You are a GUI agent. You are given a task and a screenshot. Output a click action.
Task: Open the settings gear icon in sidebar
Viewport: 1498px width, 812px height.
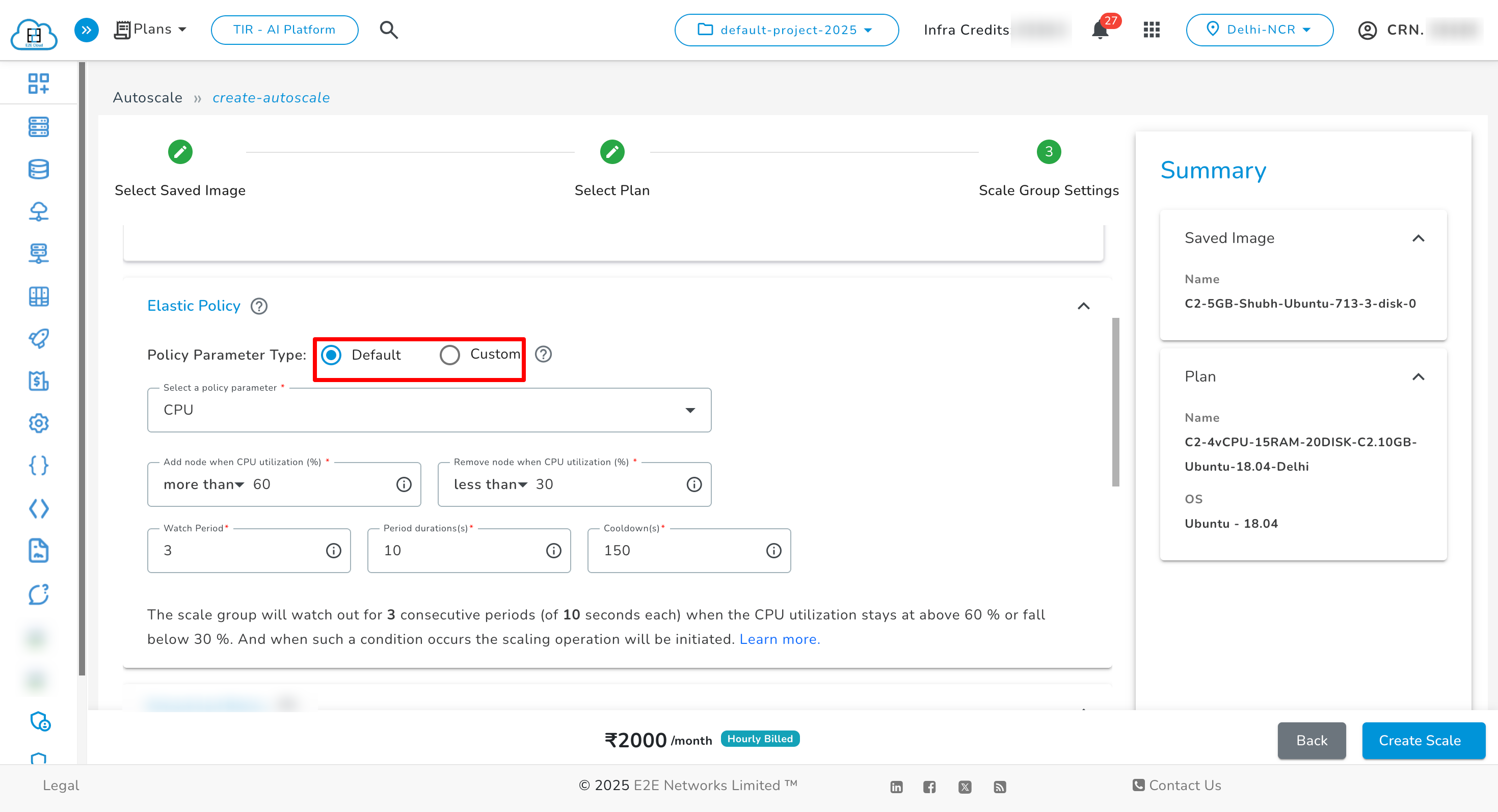[38, 424]
